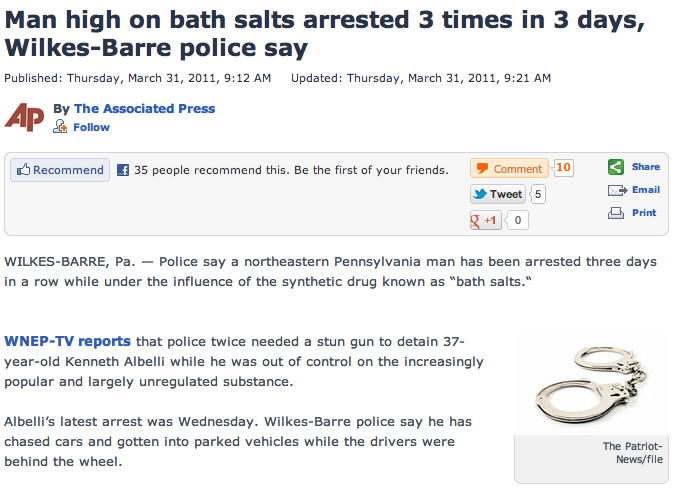Click the Email envelope icon
Screen dimensions: 677x488
tap(617, 190)
